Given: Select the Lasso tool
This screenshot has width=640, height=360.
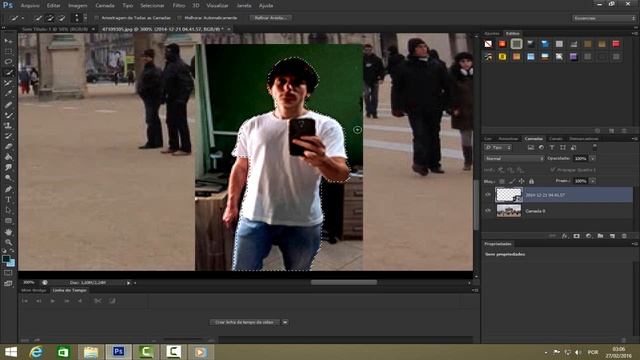Looking at the screenshot, I should click(8, 62).
